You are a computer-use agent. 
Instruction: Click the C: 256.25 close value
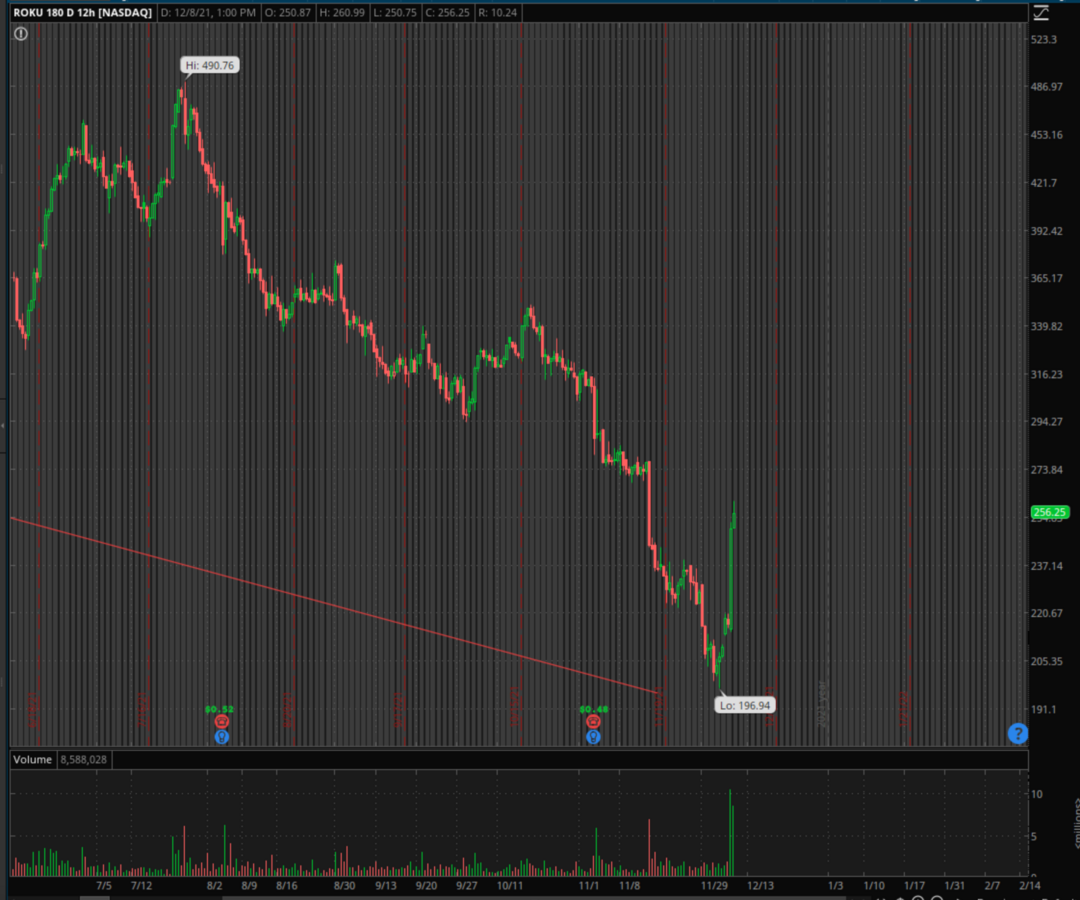448,12
